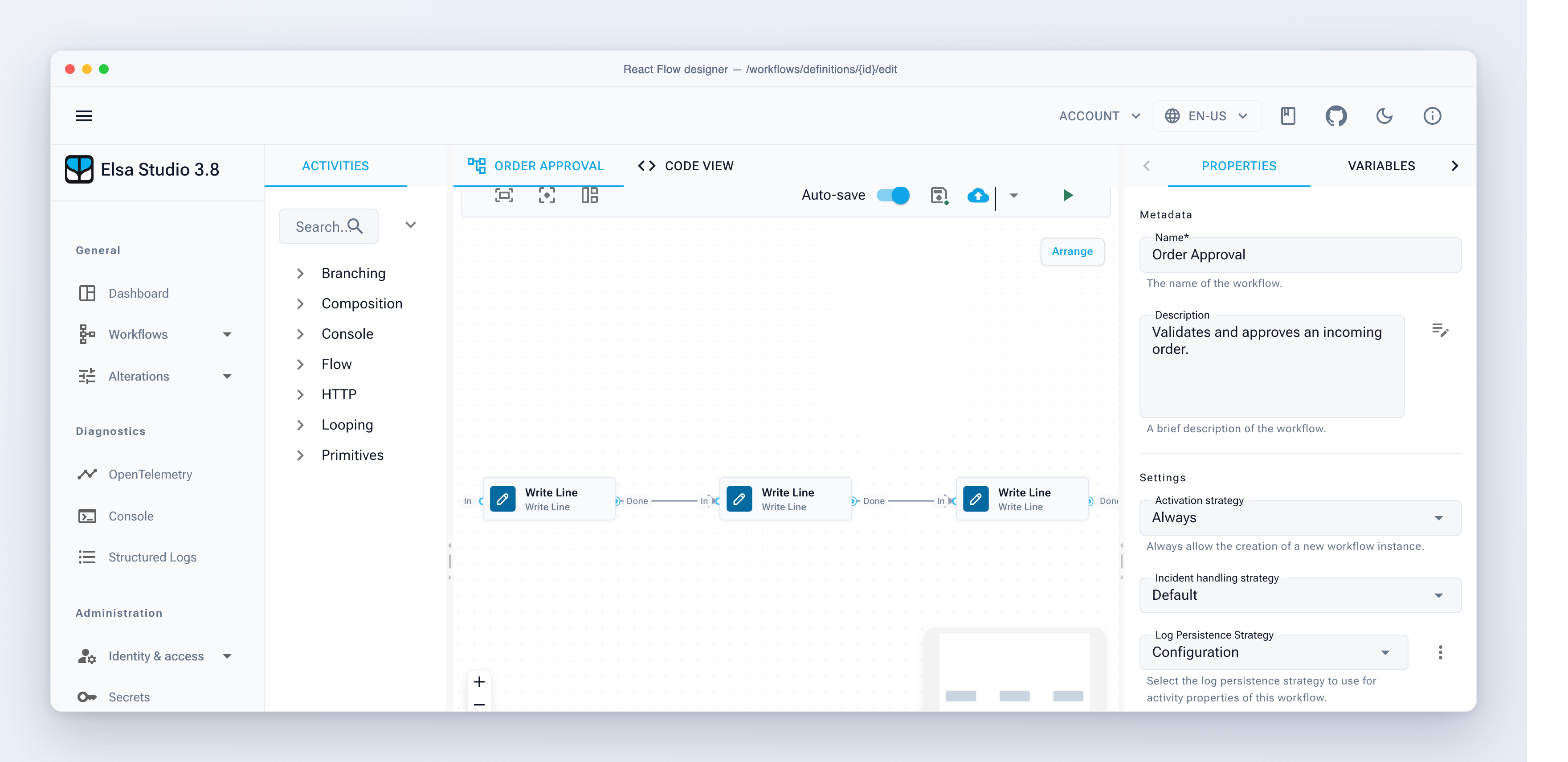Expand the HTTP activity category

click(x=300, y=394)
